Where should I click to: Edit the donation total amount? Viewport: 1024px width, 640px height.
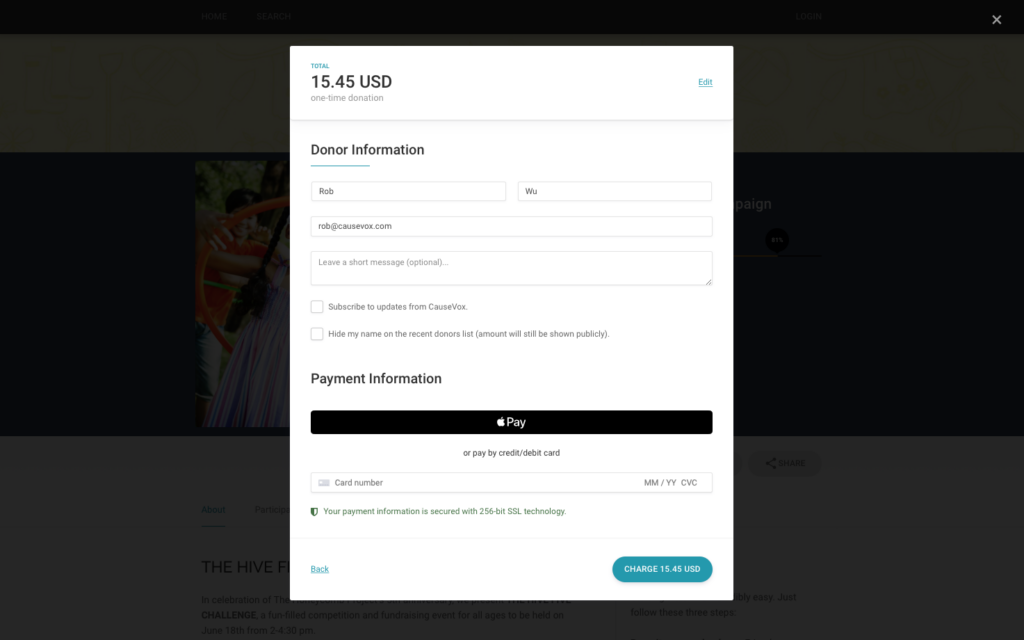click(x=705, y=82)
